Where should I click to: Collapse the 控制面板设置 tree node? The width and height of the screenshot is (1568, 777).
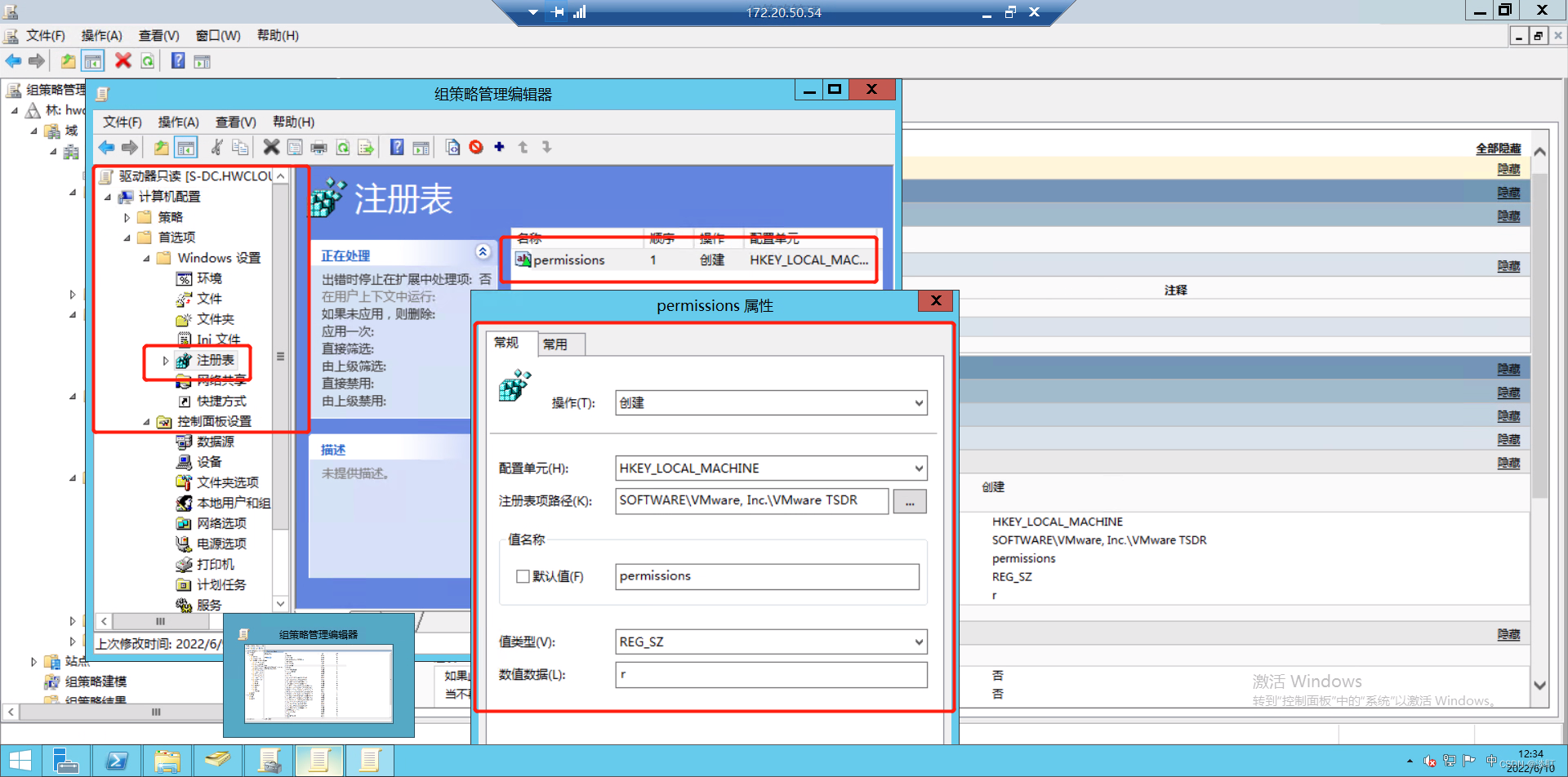(x=146, y=421)
